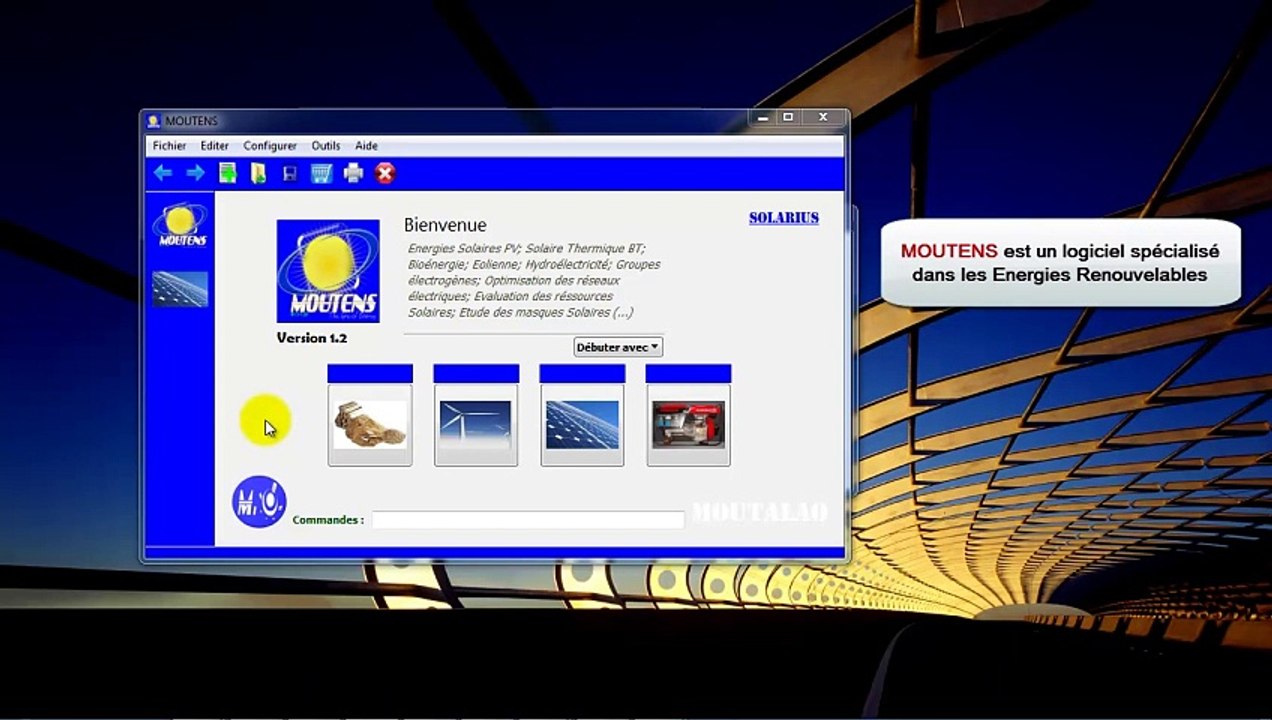
Task: Open the solar panels module tile
Action: (582, 424)
